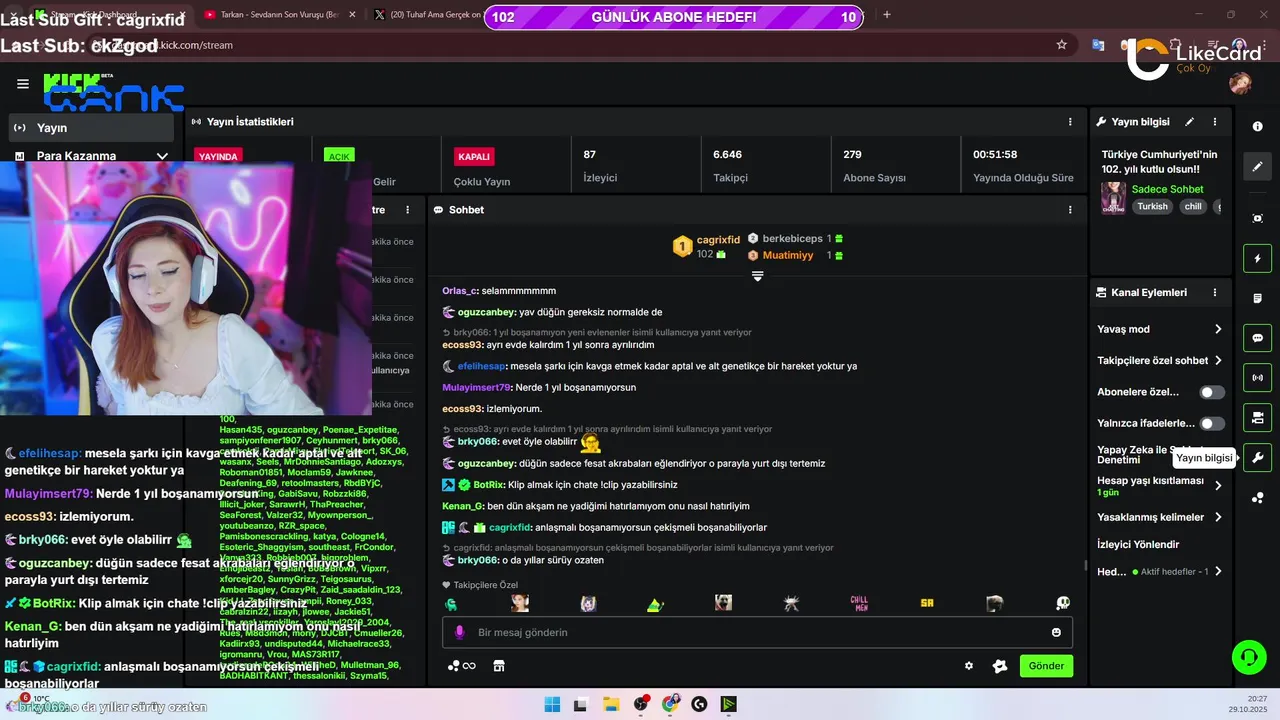Click the Sadece Sohbet category thumbnail
1280x720 pixels.
click(x=1113, y=198)
